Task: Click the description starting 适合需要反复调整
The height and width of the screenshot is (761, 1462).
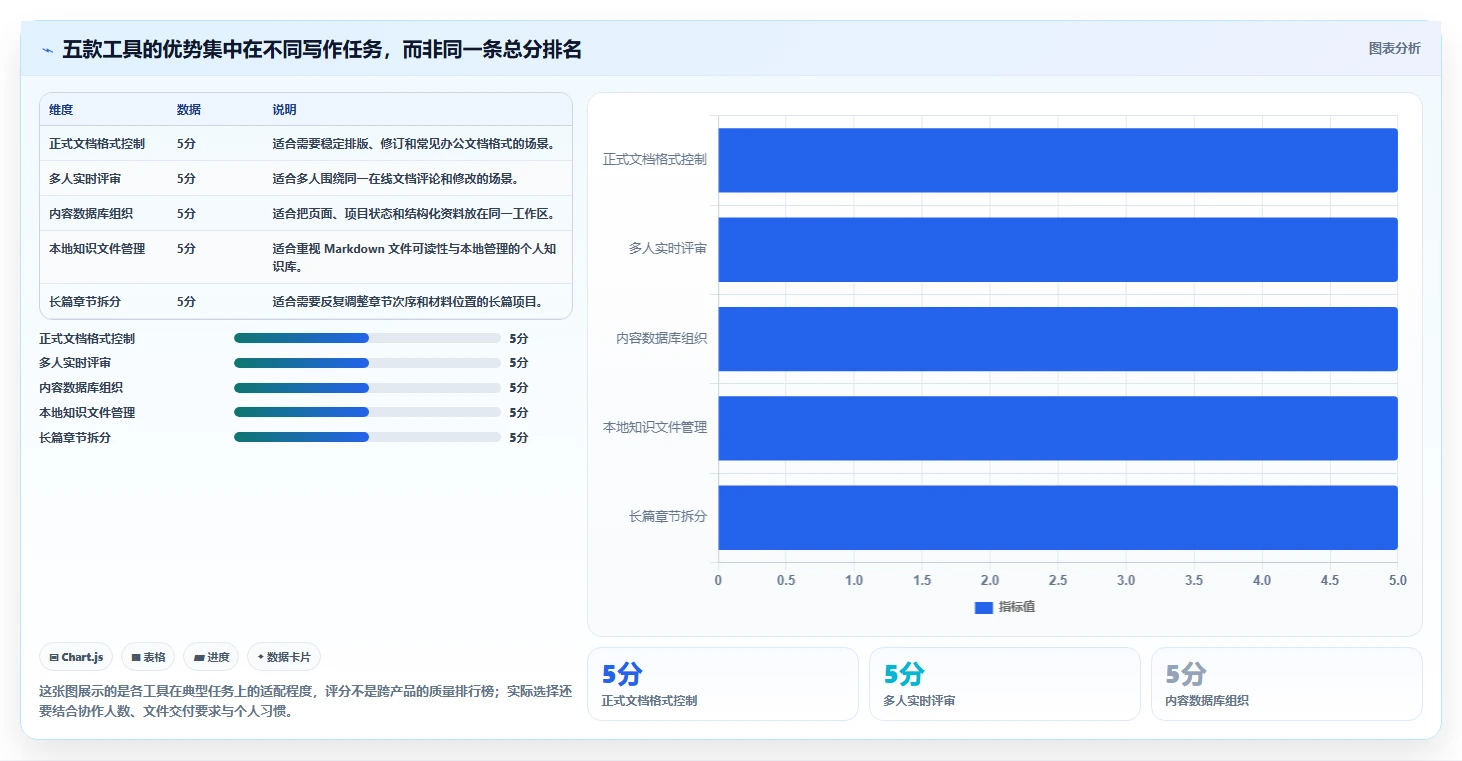Action: (x=408, y=301)
